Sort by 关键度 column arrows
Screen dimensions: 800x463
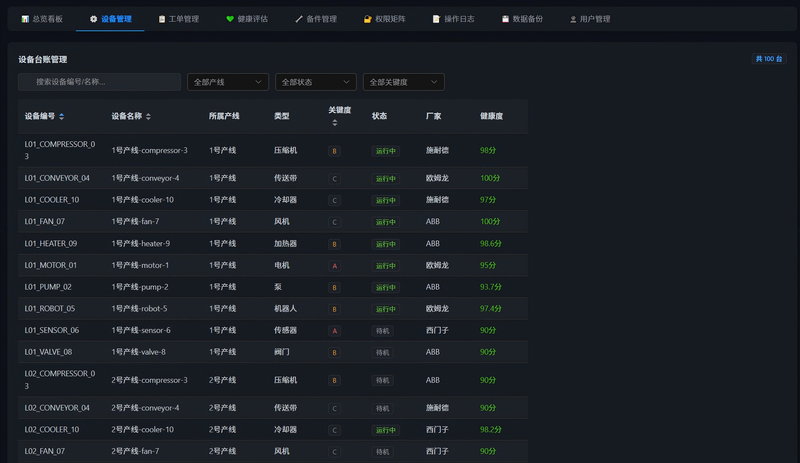point(335,123)
